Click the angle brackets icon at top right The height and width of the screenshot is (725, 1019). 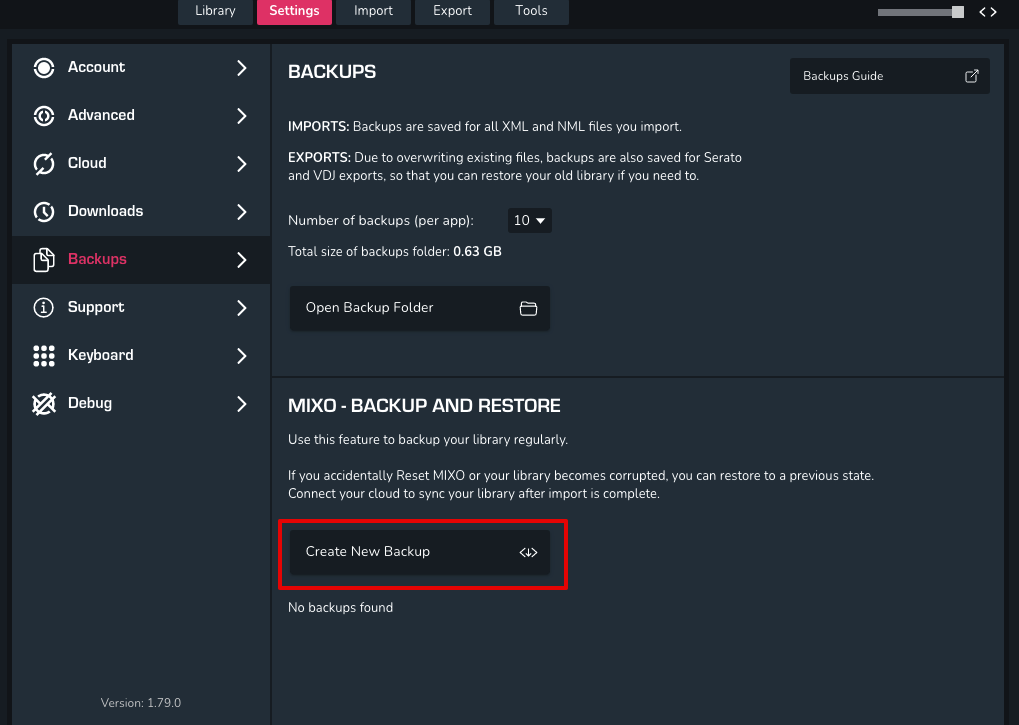tap(988, 12)
